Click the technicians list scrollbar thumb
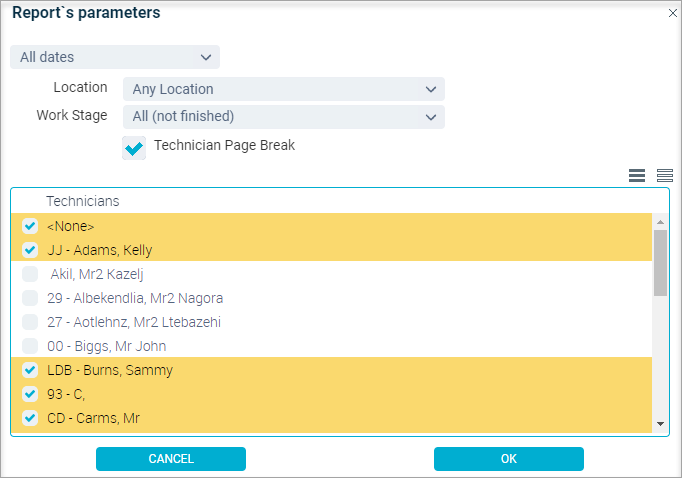 point(660,263)
